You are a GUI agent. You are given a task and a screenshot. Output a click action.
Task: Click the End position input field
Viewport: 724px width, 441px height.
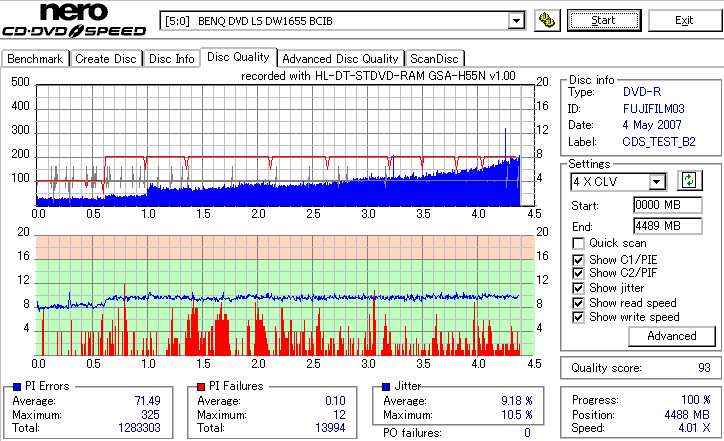click(668, 226)
